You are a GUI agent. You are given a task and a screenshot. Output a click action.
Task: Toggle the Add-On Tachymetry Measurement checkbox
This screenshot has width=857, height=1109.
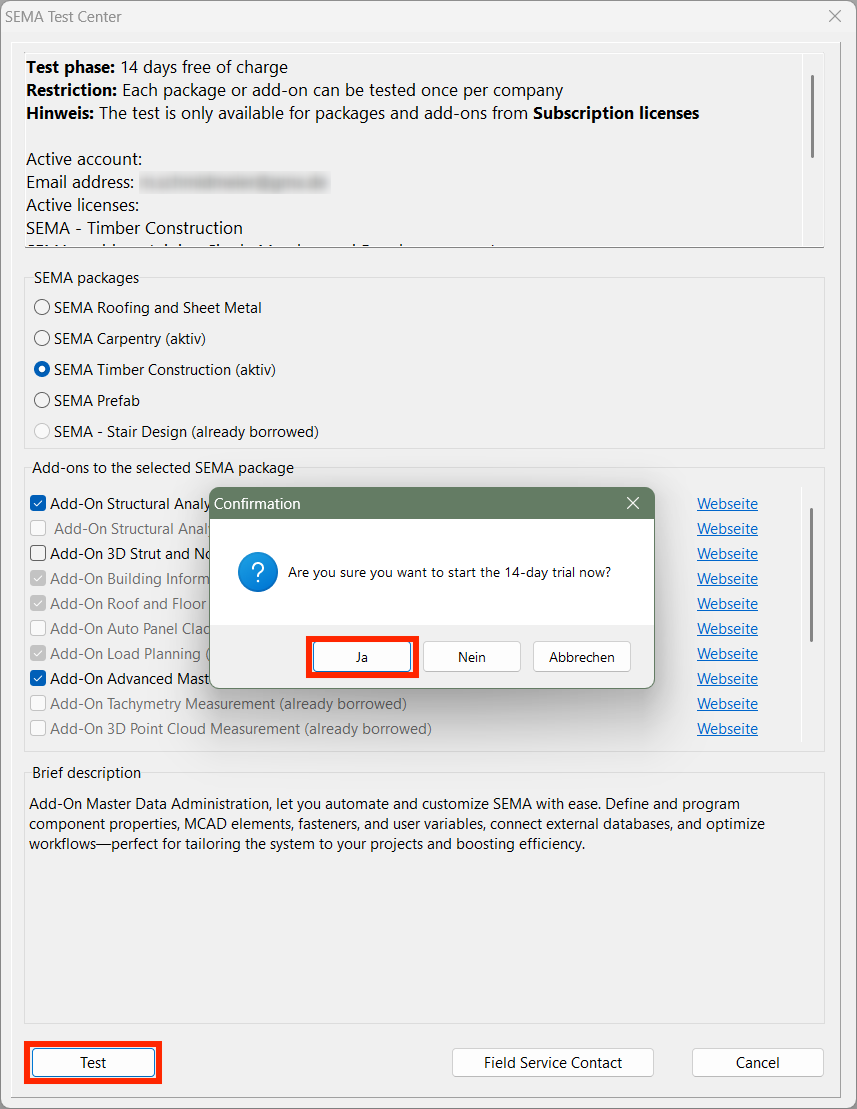[38, 704]
